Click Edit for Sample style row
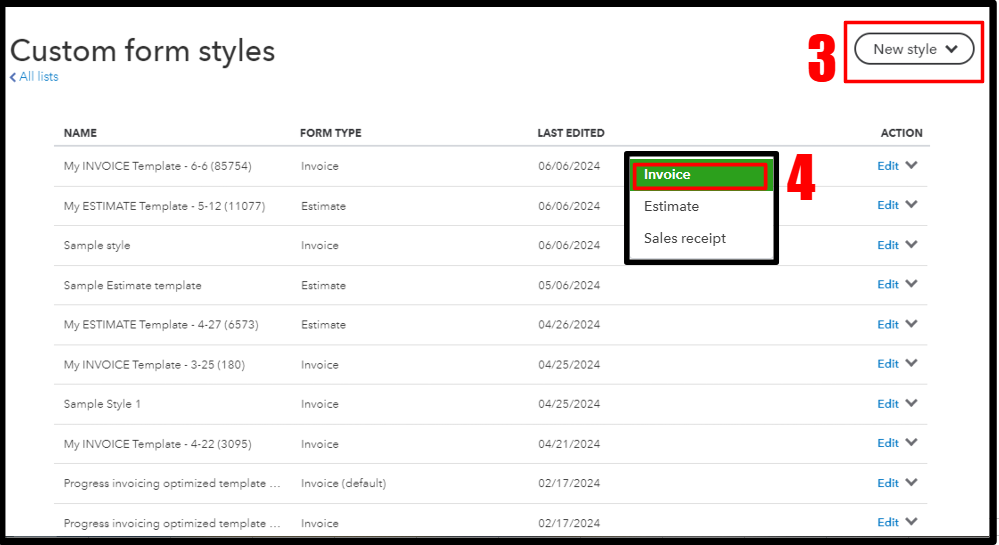The image size is (999, 545). (x=887, y=245)
